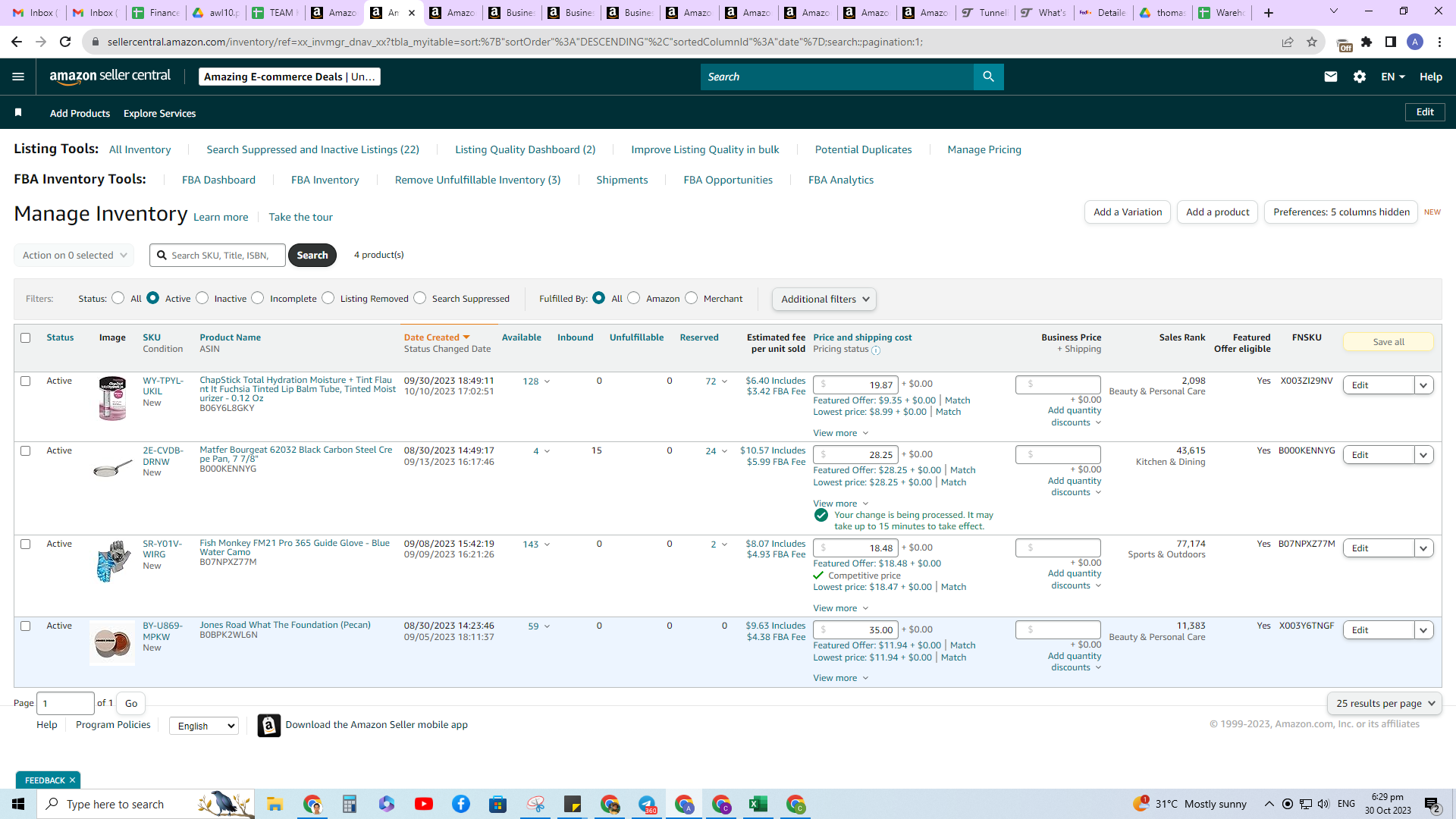Open Add Products menu item
The image size is (1456, 819).
(x=80, y=113)
